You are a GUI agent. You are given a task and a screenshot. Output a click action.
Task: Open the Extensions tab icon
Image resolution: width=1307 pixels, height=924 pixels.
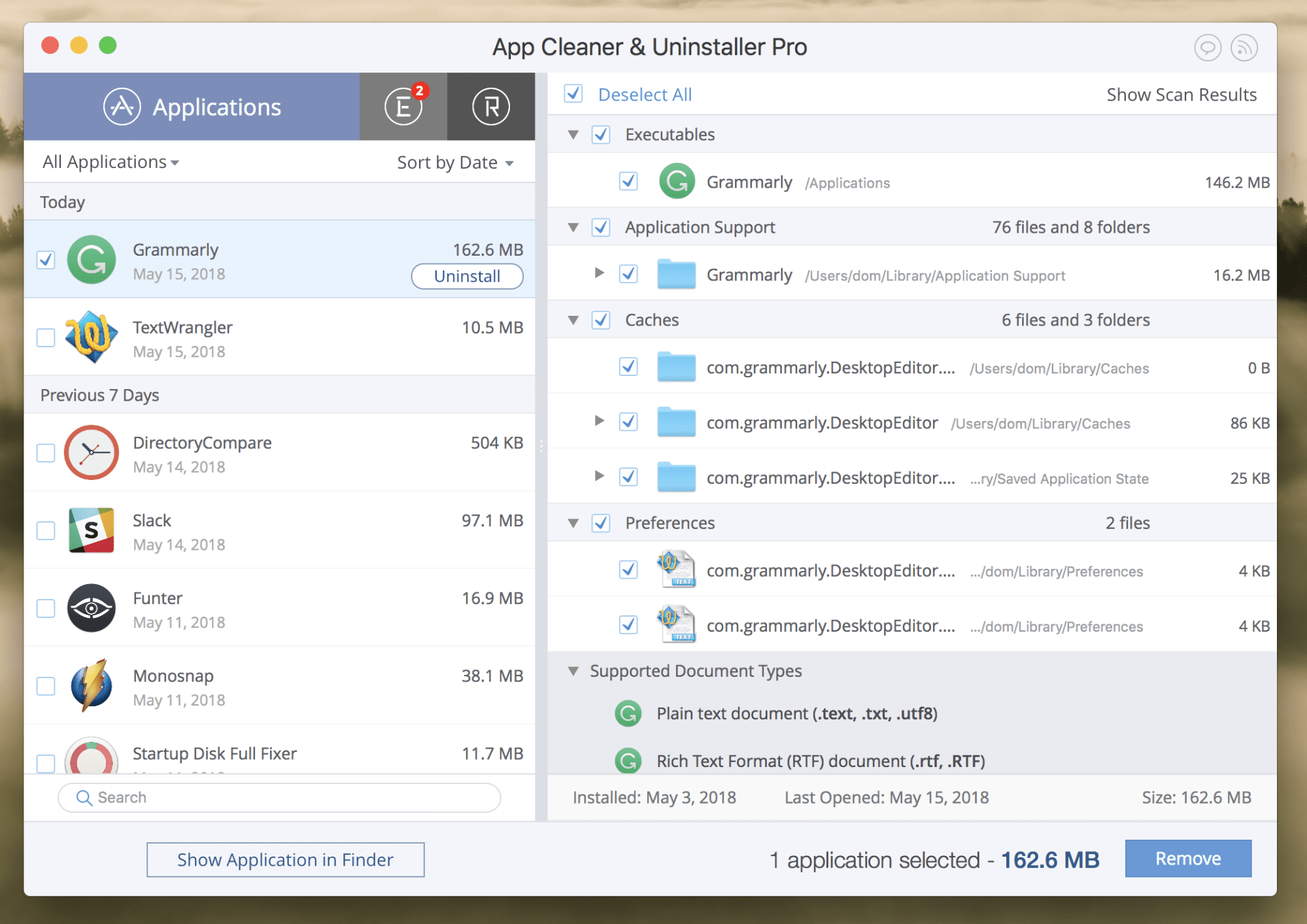pos(403,107)
